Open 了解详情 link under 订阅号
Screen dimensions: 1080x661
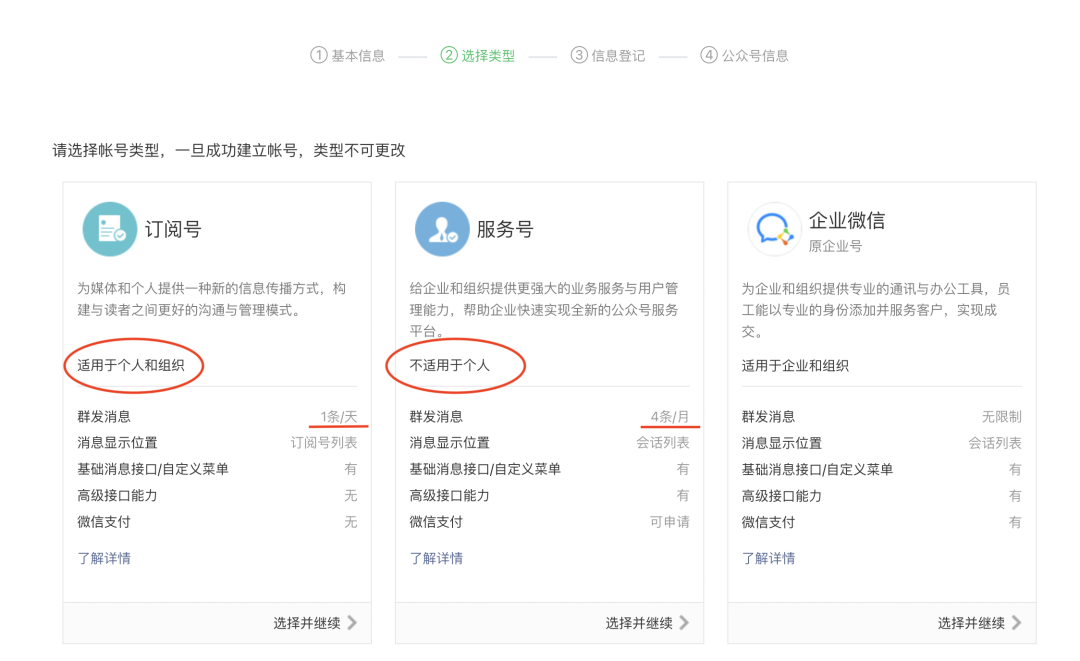coord(104,558)
